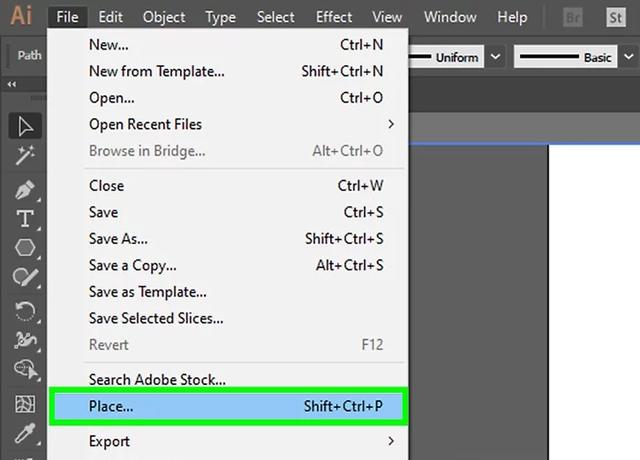Select the Rotate tool

click(25, 311)
